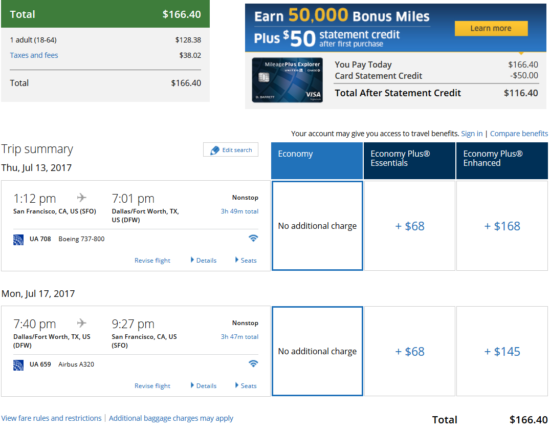Expand Seats for the UA 708 flight
Screen dimensions: 550x429
[x=246, y=260]
